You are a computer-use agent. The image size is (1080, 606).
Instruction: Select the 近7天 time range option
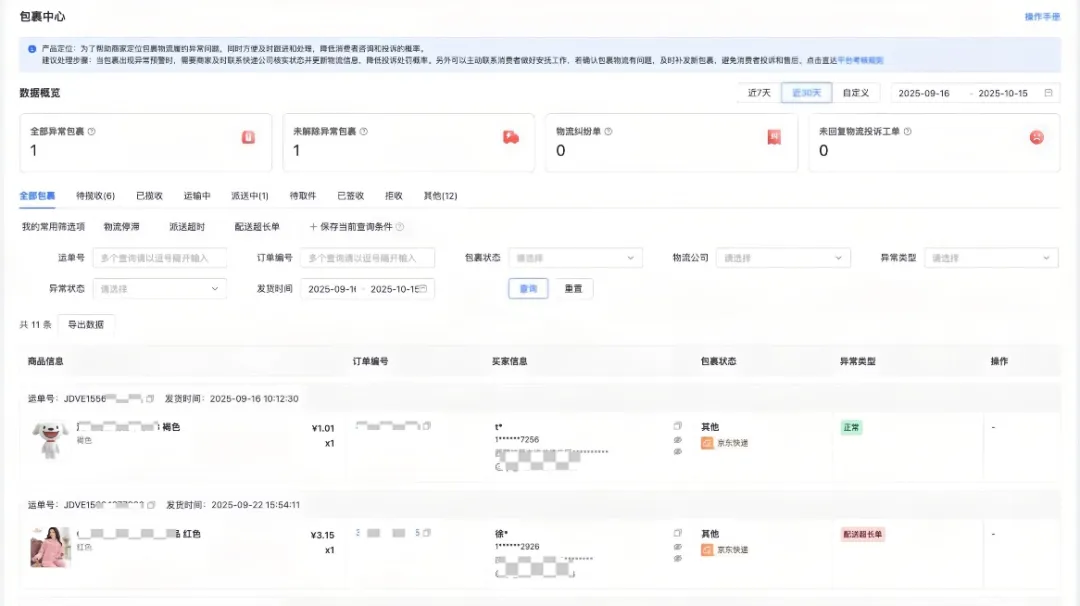(x=759, y=93)
